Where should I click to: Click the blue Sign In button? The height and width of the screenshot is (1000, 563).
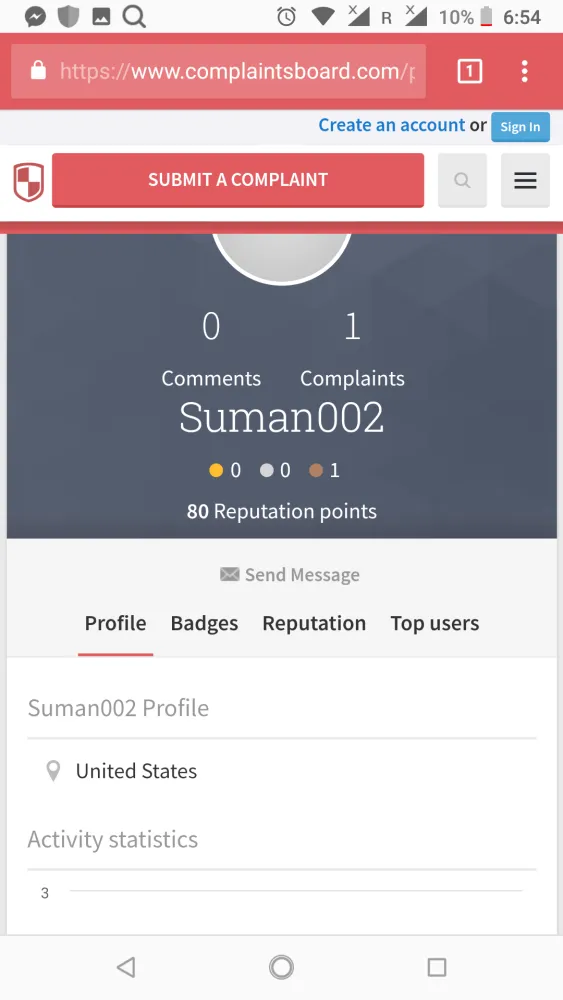[520, 126]
